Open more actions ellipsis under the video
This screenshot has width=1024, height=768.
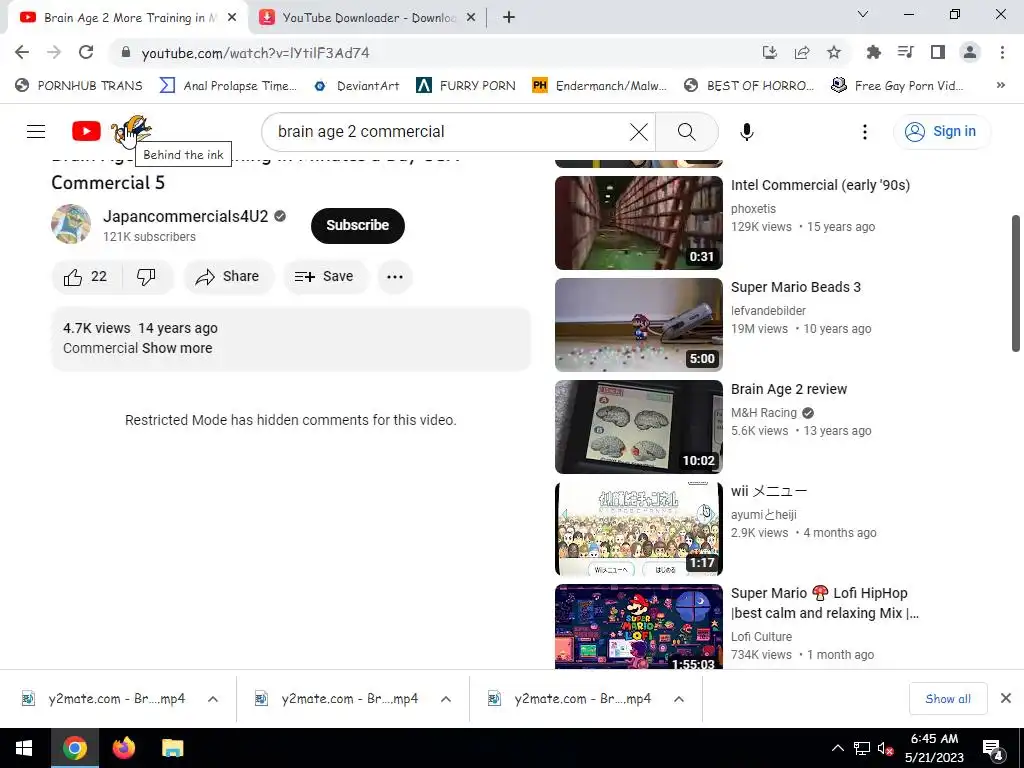click(x=394, y=277)
